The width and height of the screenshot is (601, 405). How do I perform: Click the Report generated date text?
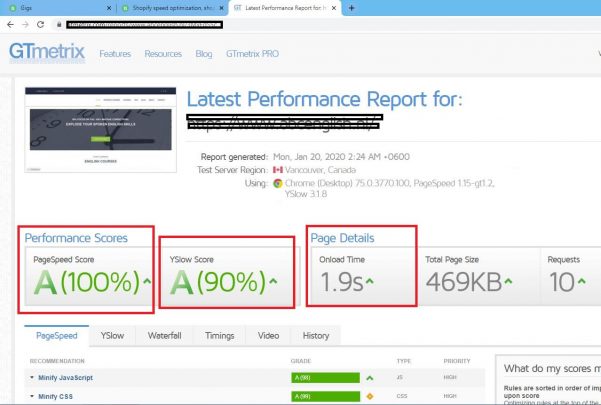click(x=341, y=157)
